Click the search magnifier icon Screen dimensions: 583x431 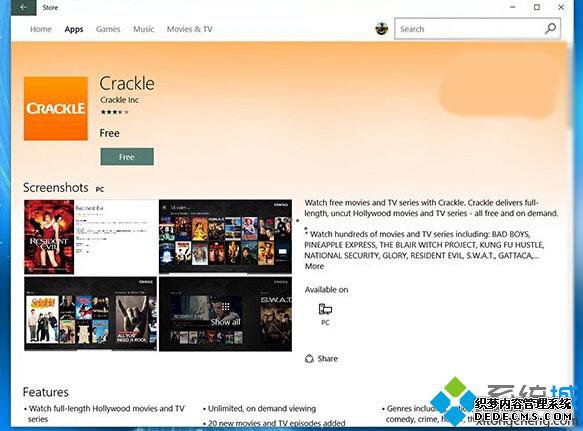pos(550,29)
